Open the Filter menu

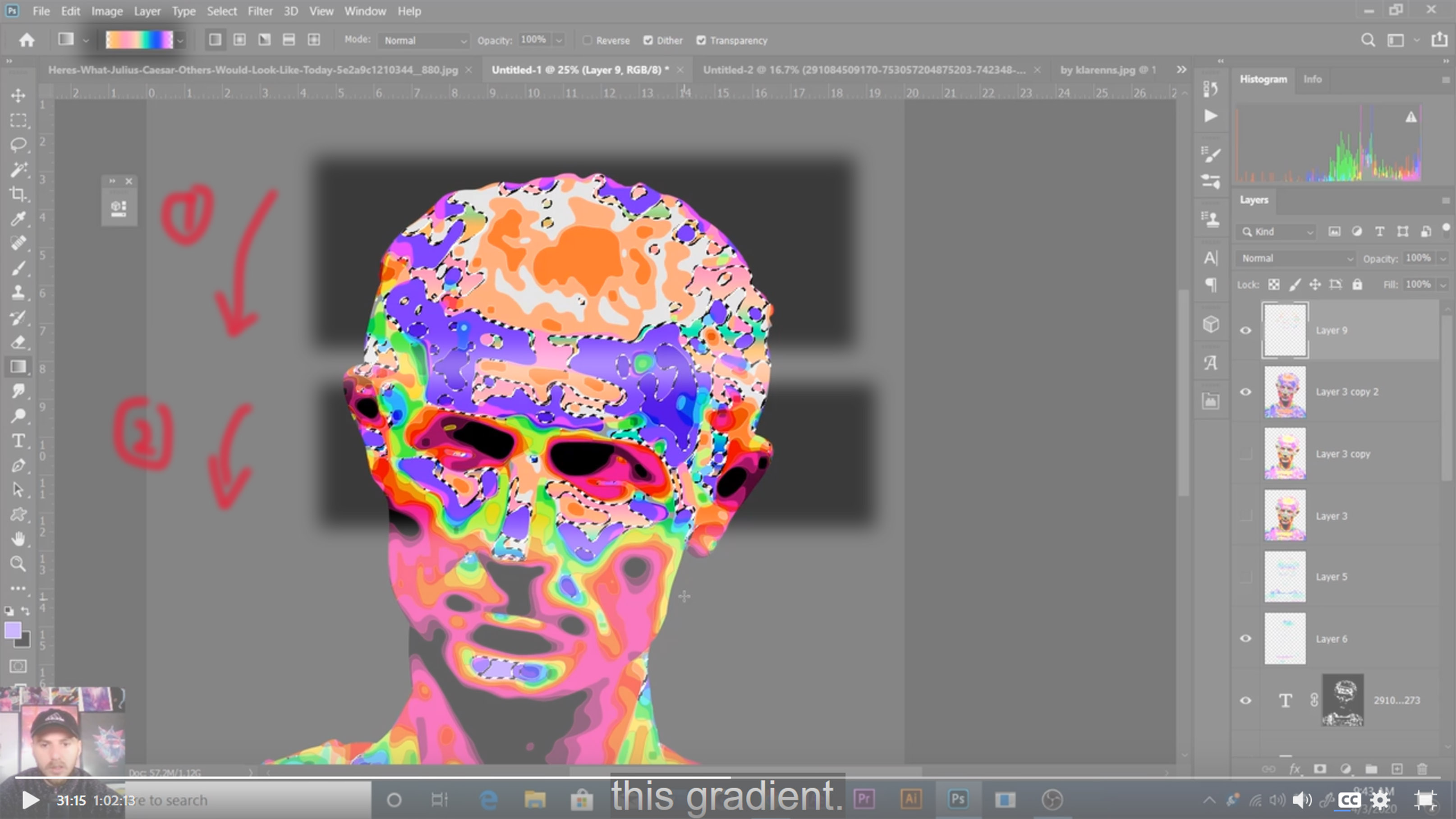(260, 11)
